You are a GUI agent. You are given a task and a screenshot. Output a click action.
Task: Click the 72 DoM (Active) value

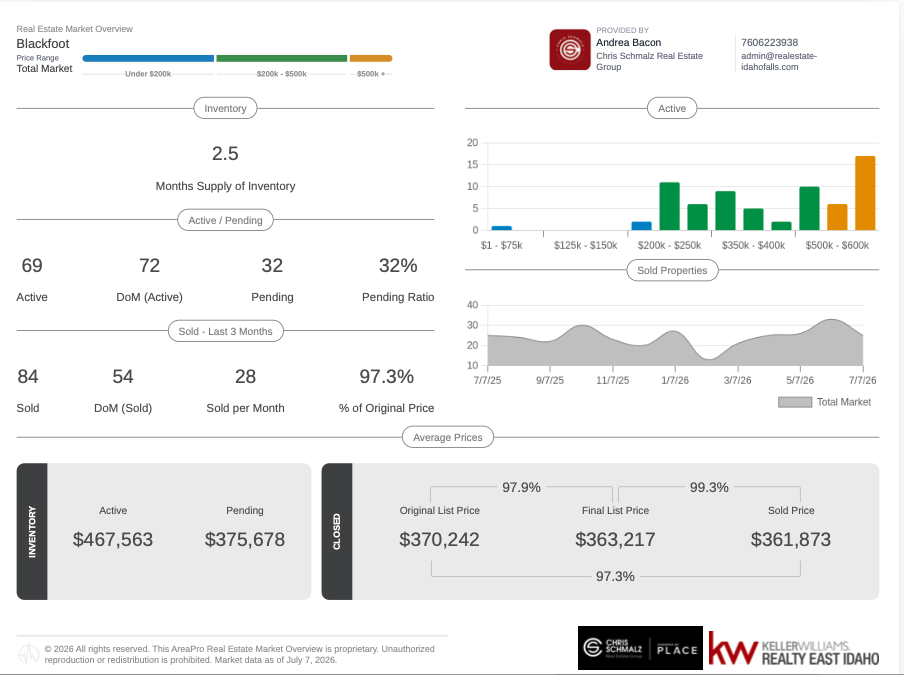(149, 266)
